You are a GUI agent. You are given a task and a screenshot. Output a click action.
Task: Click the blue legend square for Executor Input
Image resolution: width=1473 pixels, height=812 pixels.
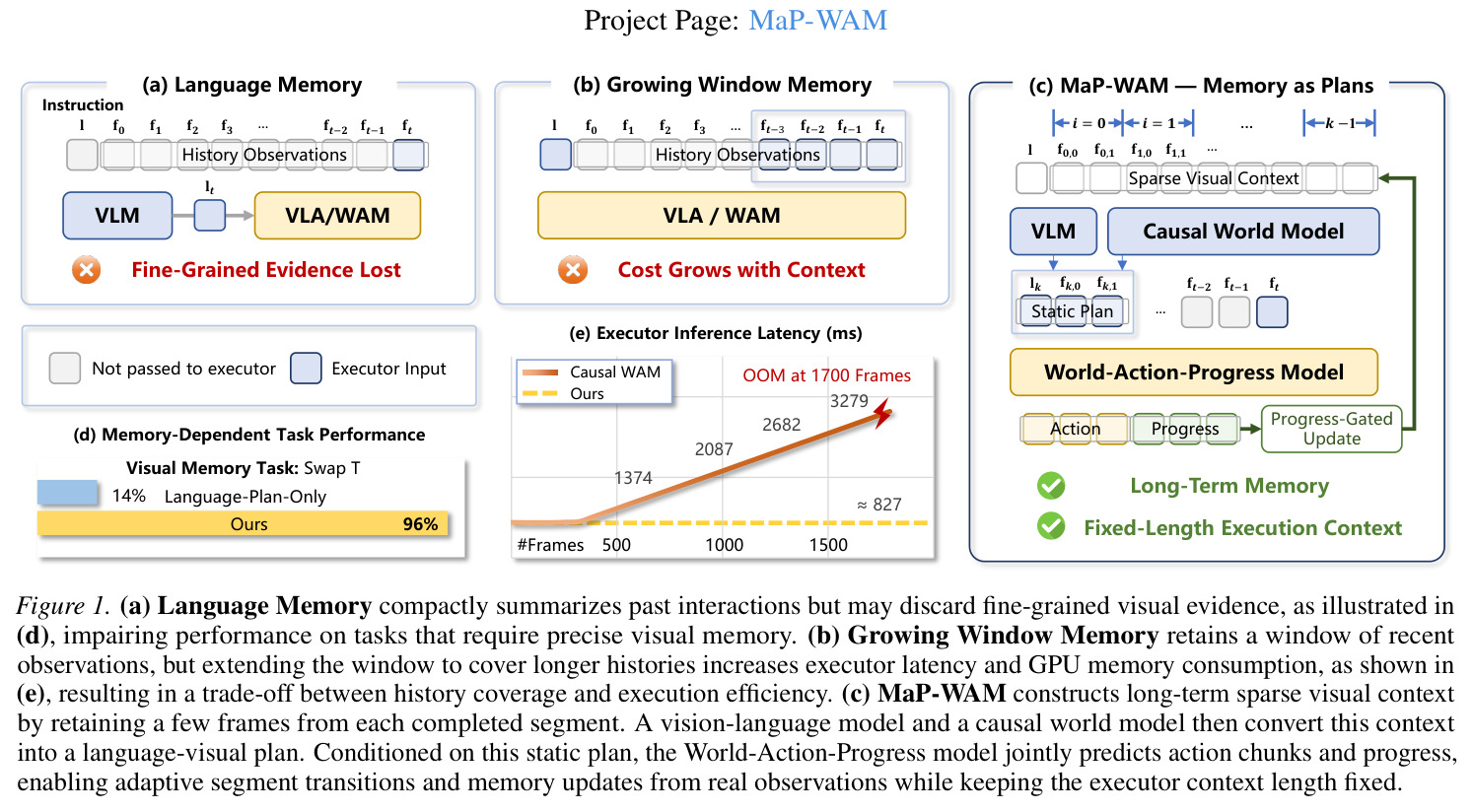click(x=306, y=369)
